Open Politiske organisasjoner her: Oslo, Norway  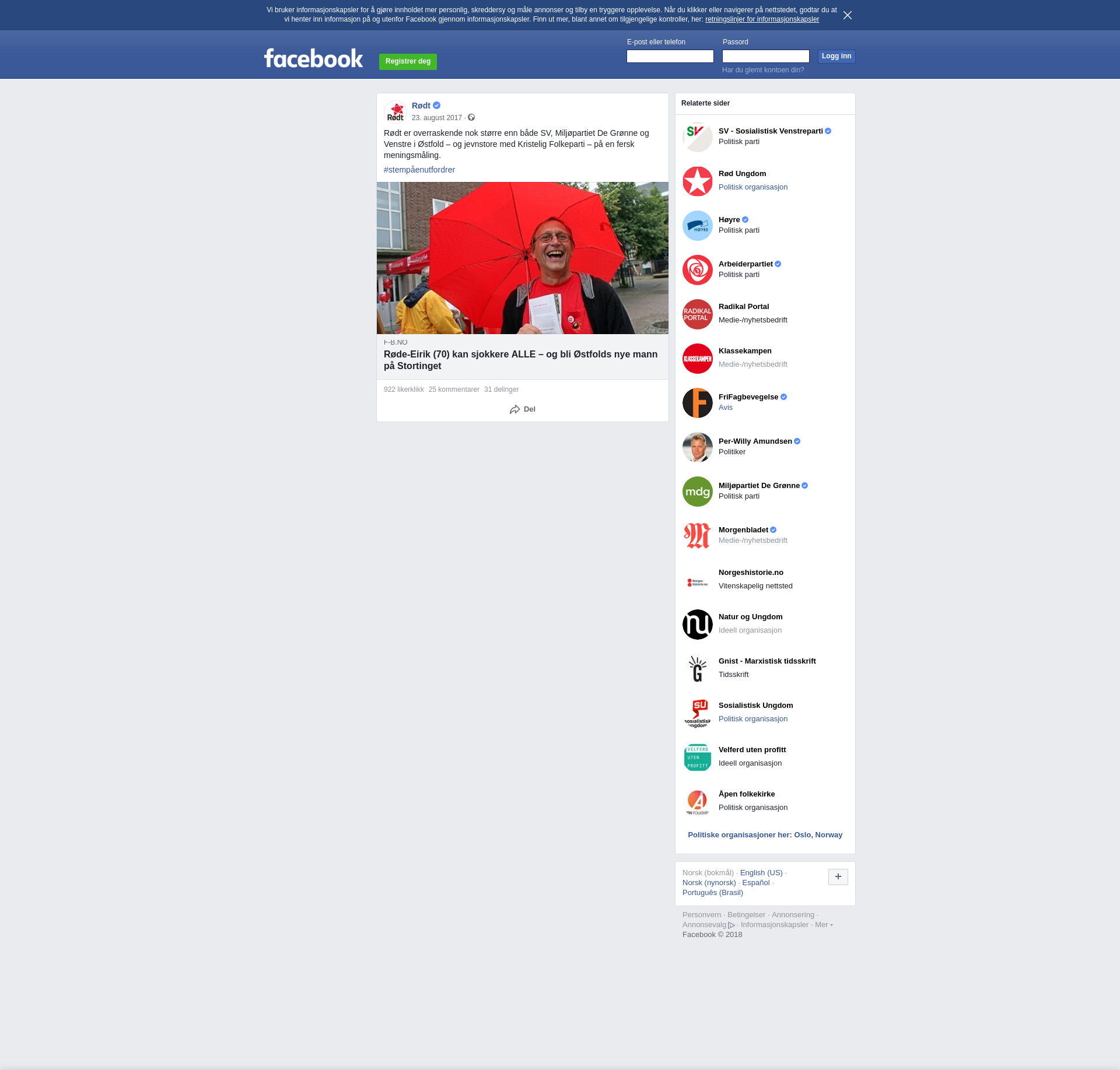(x=765, y=835)
